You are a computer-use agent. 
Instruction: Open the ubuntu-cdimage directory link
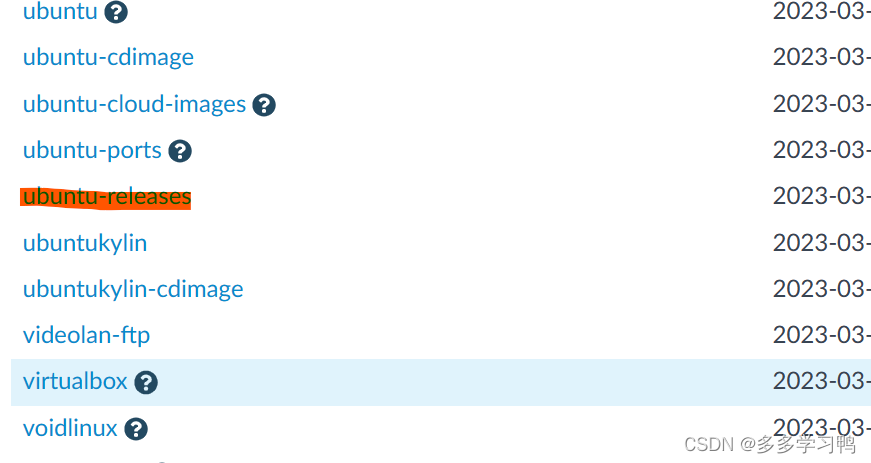click(108, 57)
